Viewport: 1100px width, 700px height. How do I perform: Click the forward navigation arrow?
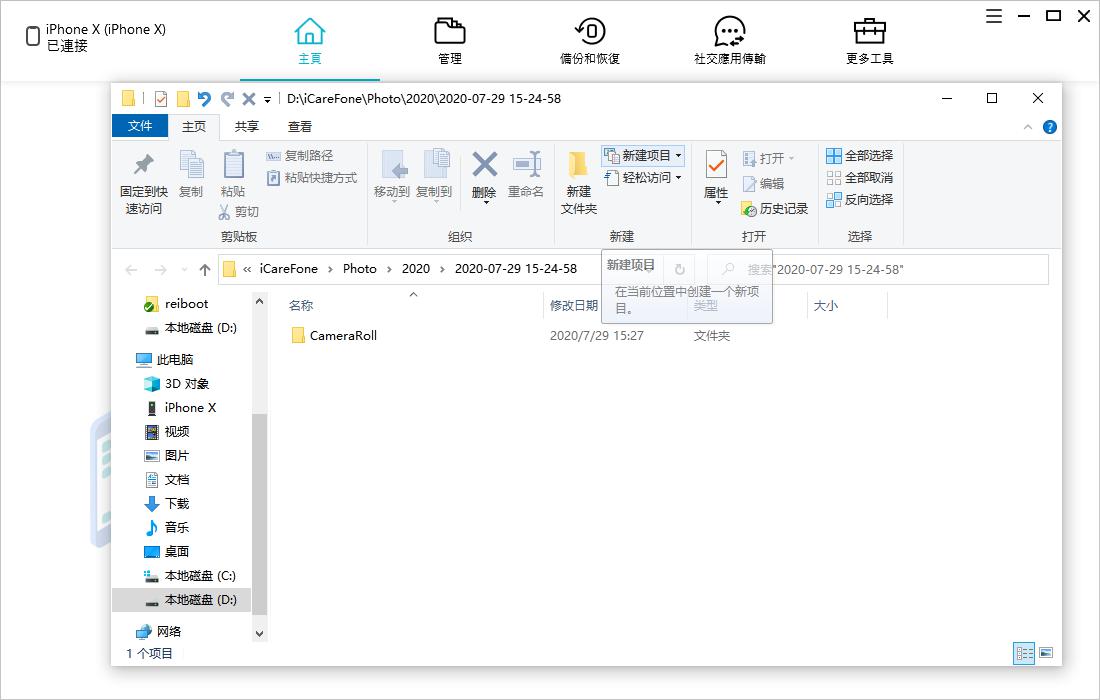click(161, 269)
